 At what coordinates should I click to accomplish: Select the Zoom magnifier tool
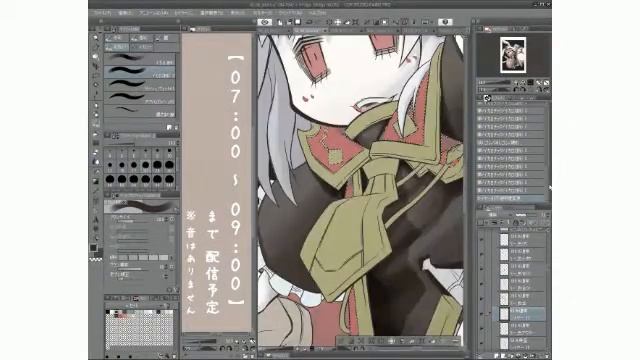tap(96, 38)
